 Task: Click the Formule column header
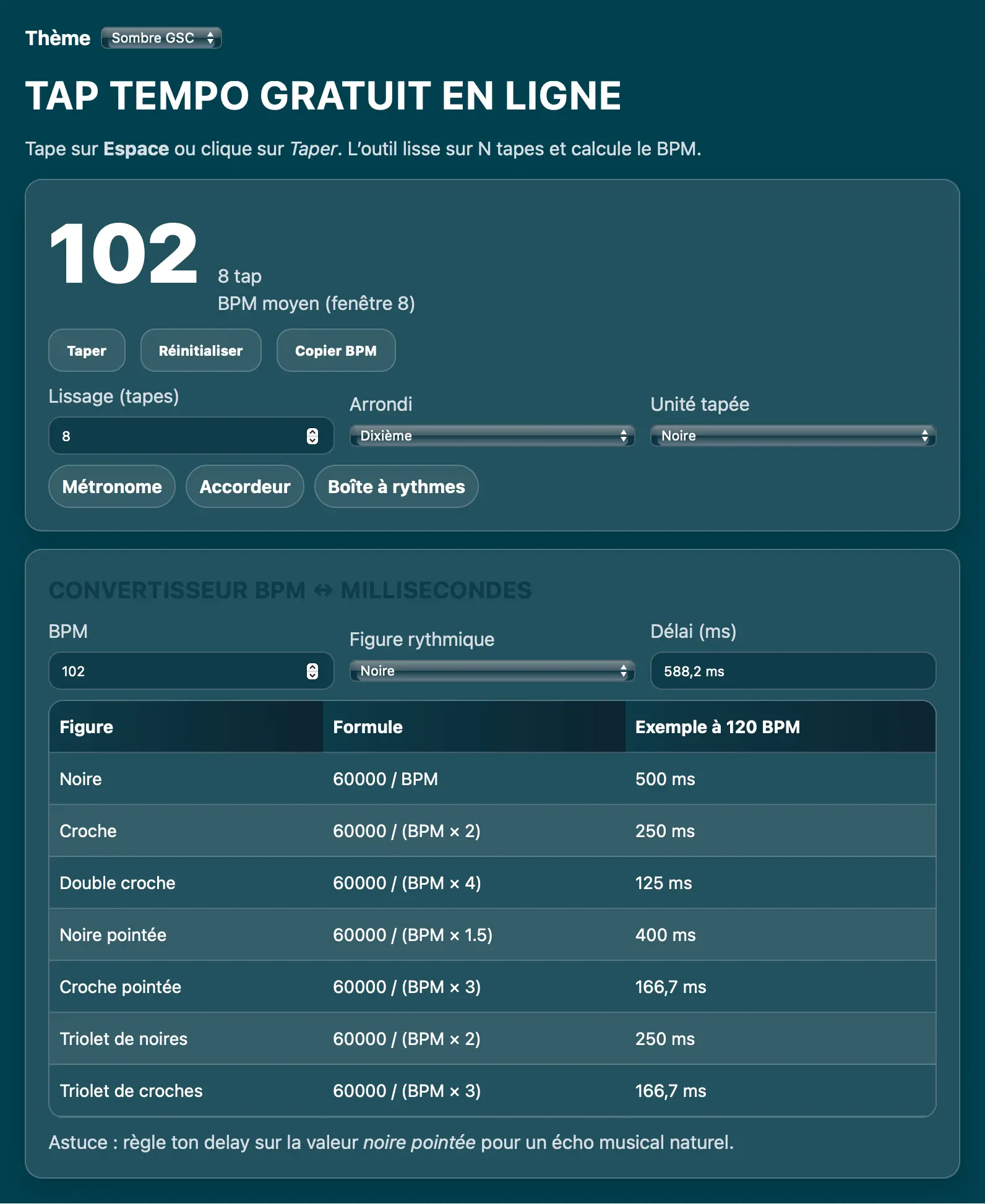[x=368, y=727]
